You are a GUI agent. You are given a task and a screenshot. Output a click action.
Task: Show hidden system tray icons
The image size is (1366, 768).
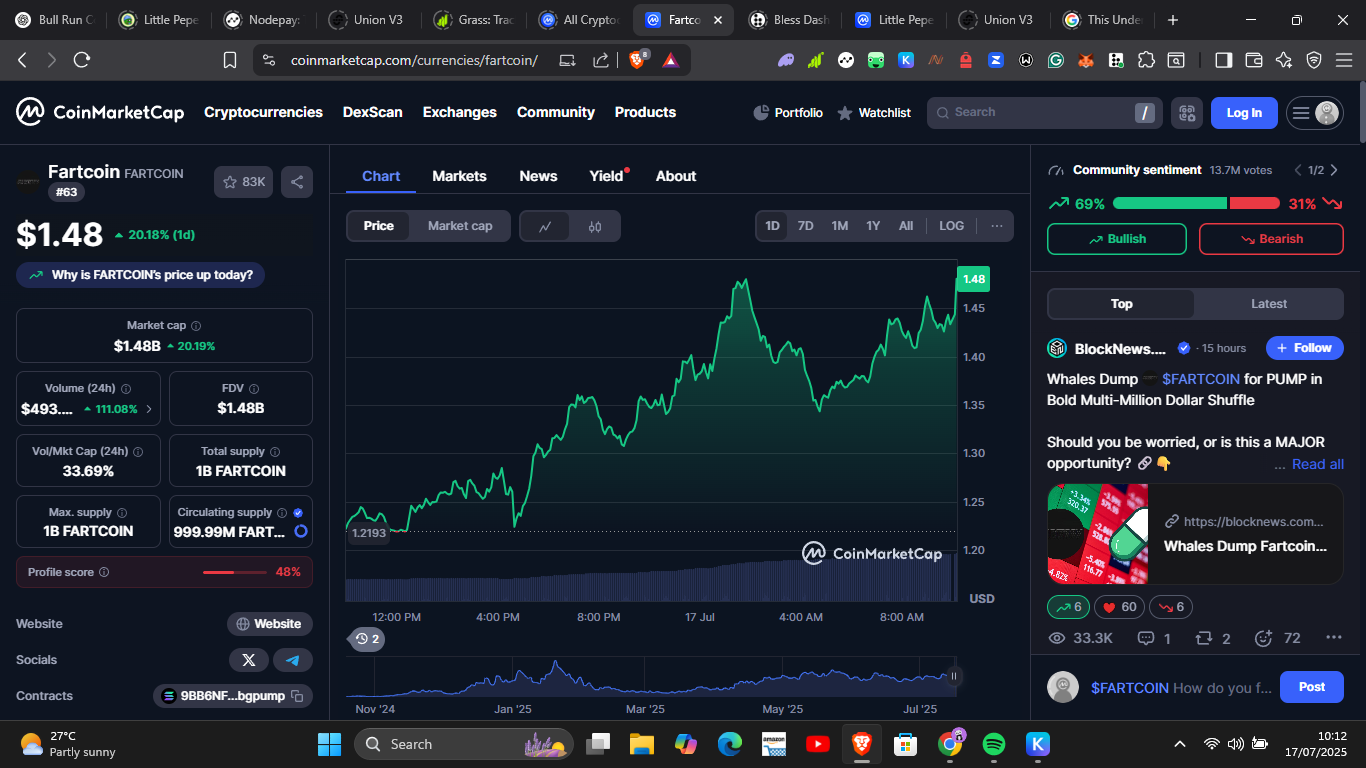click(1180, 744)
